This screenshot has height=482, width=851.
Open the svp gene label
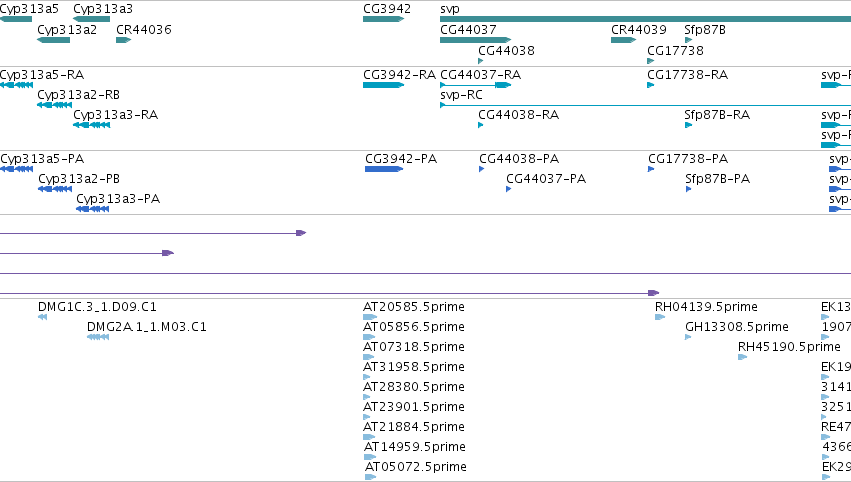tap(450, 9)
